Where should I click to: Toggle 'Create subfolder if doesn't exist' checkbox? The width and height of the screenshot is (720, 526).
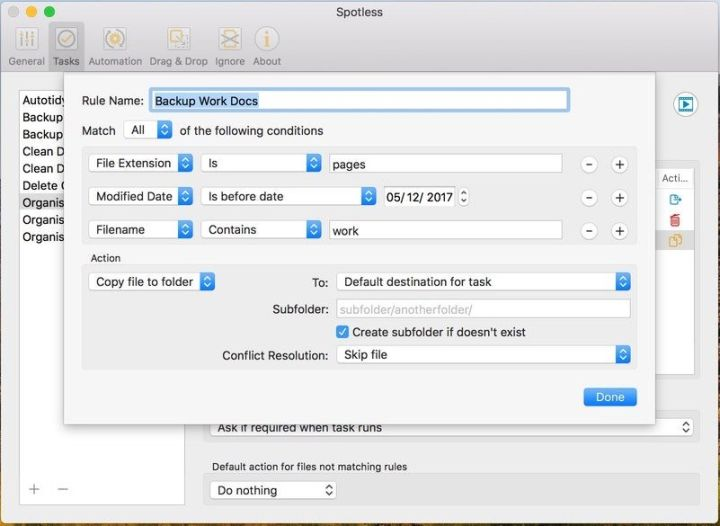point(342,332)
